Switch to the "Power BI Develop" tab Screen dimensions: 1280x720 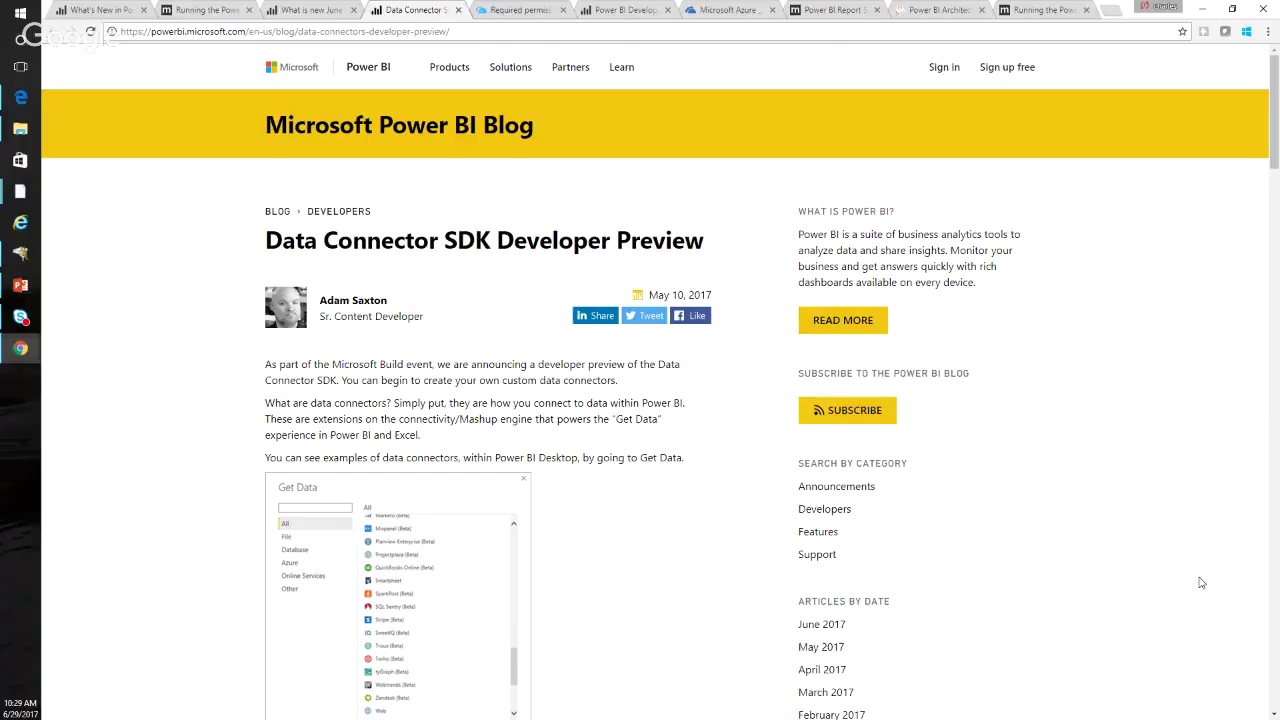point(624,10)
